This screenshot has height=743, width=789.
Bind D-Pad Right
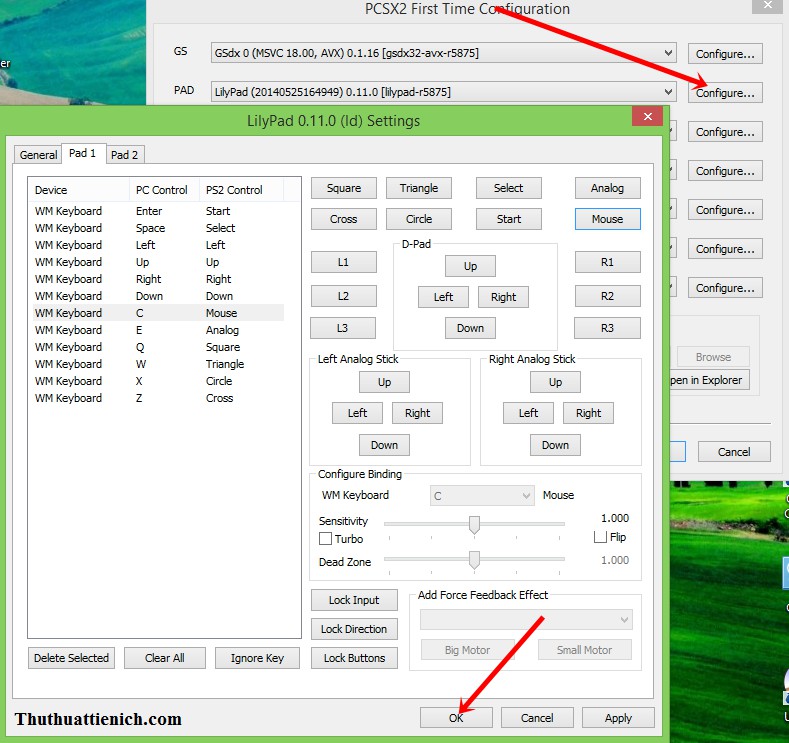(x=503, y=297)
